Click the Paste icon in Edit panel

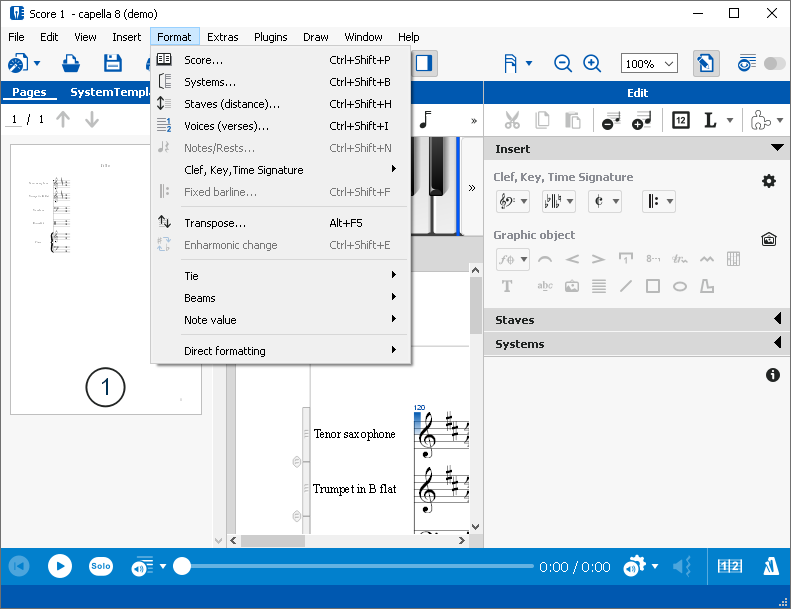click(x=573, y=120)
